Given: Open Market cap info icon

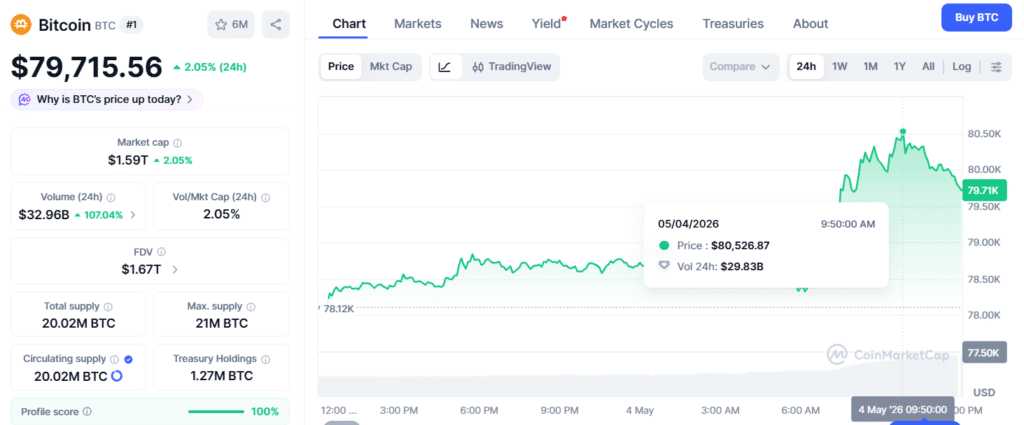Looking at the screenshot, I should (178, 142).
